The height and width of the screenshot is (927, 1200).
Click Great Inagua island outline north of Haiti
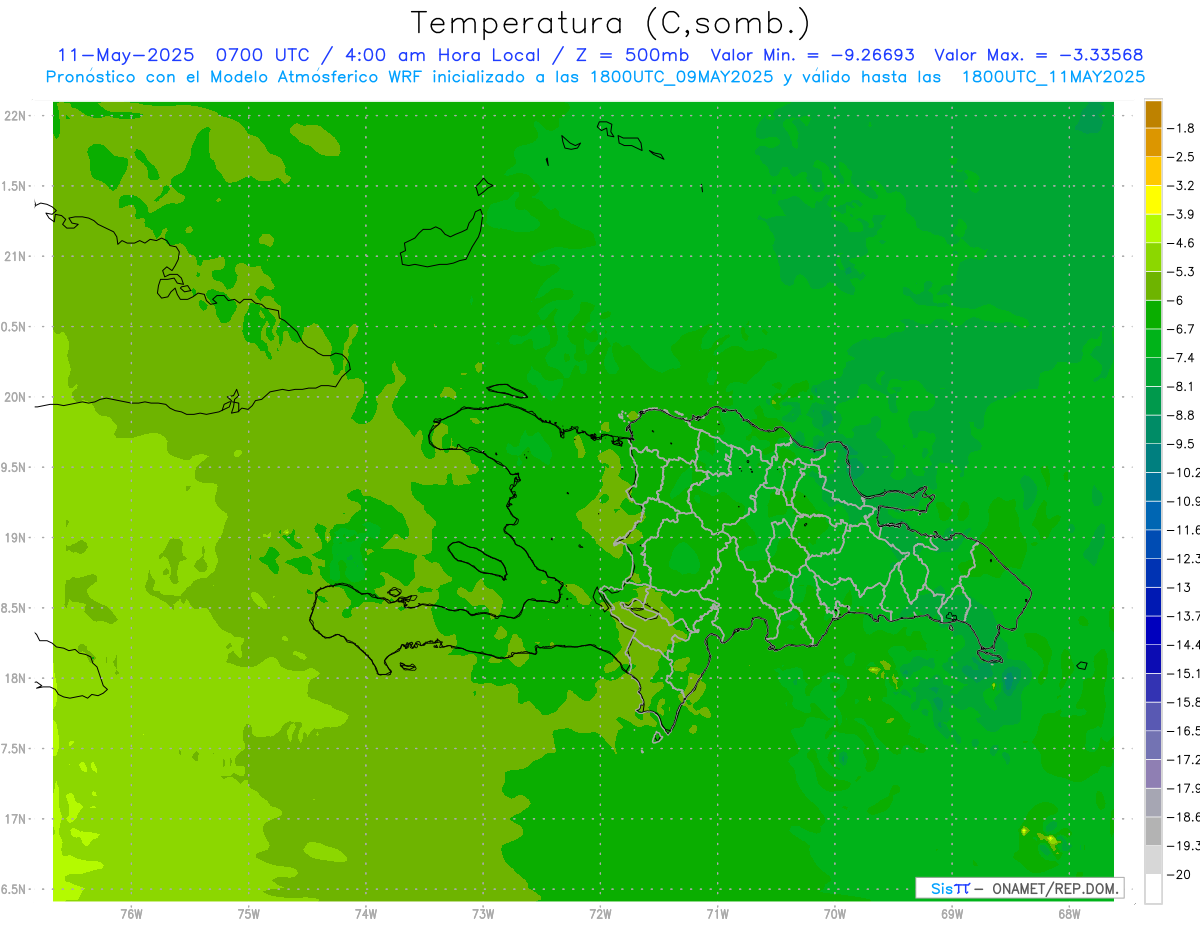point(443,240)
